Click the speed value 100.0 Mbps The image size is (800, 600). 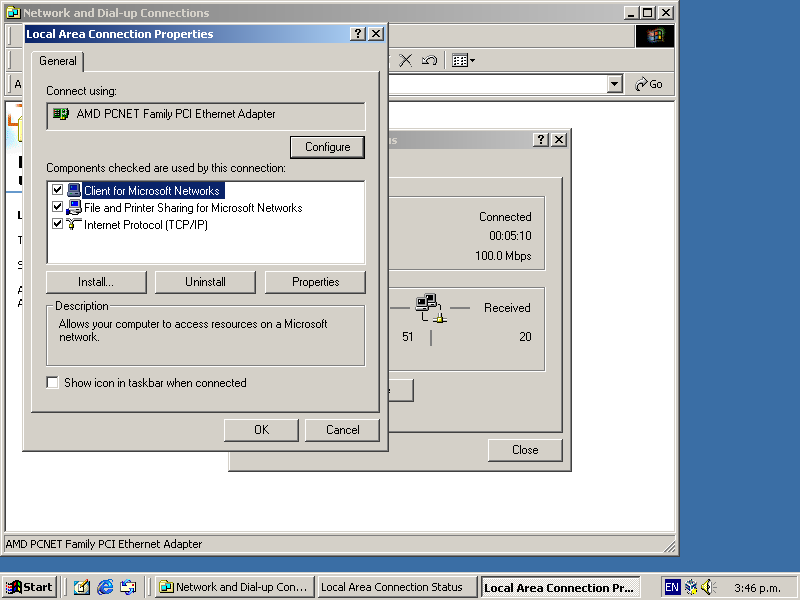(503, 256)
